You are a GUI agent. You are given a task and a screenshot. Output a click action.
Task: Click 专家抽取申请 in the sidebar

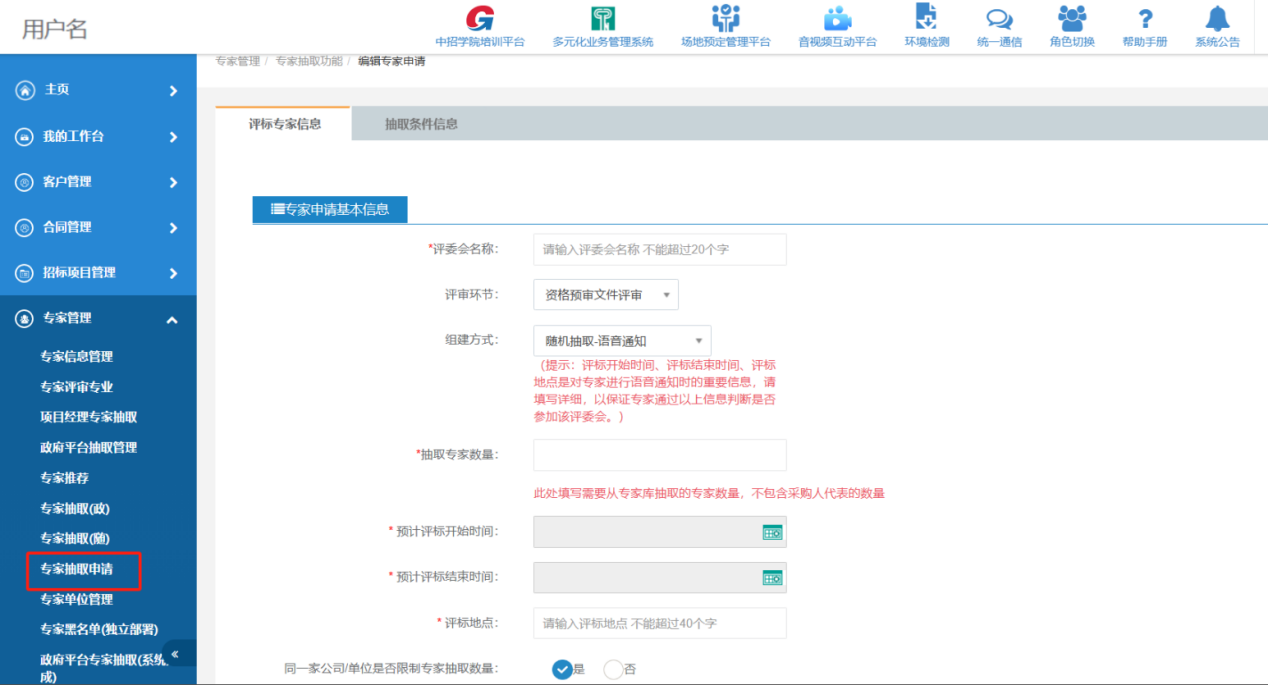77,569
